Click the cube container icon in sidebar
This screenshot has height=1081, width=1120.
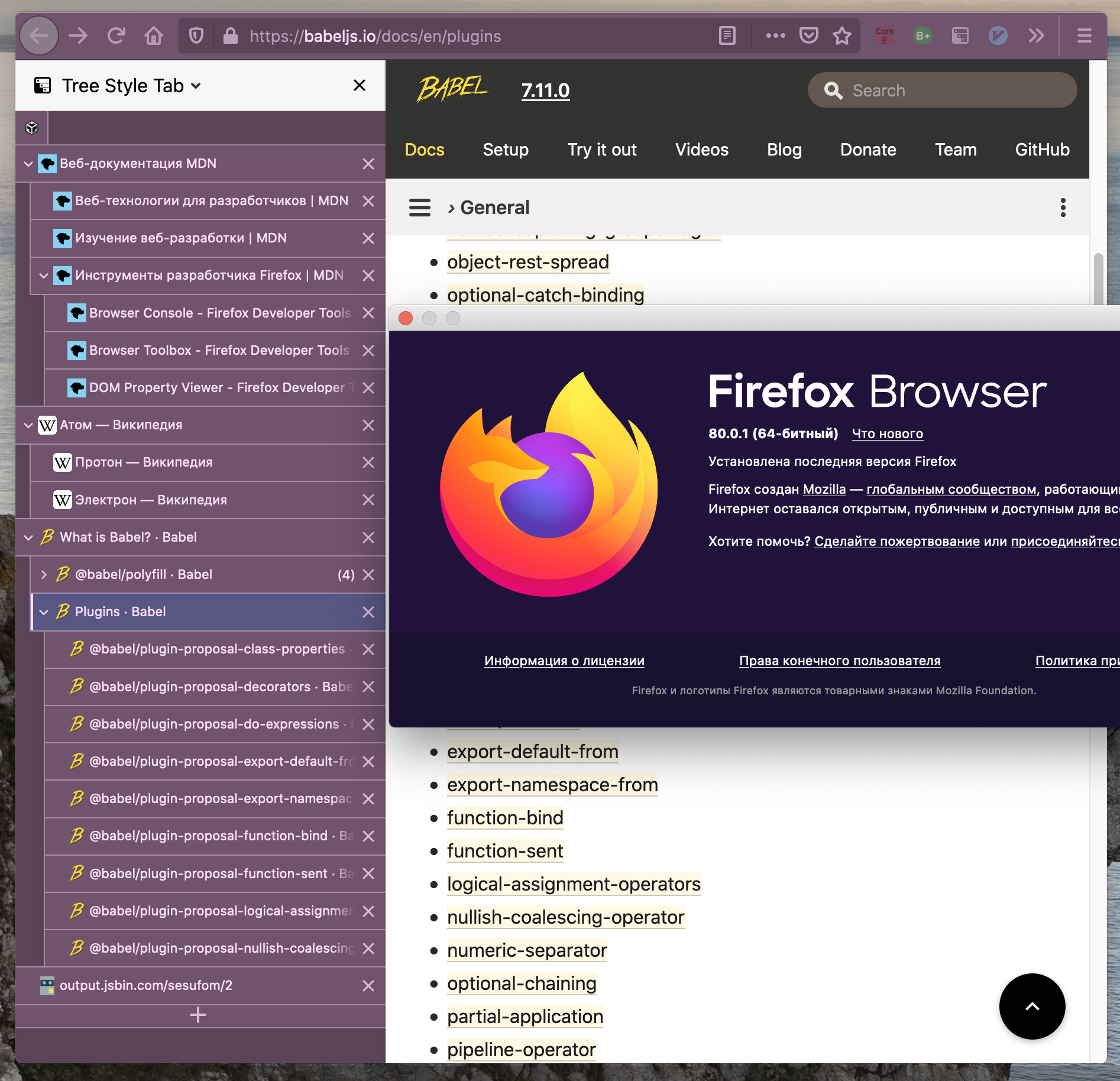32,127
